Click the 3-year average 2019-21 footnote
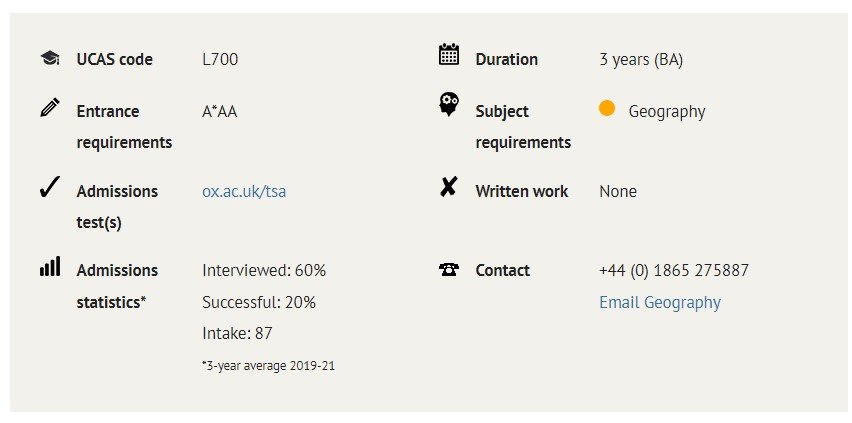The image size is (852, 423). 268,366
